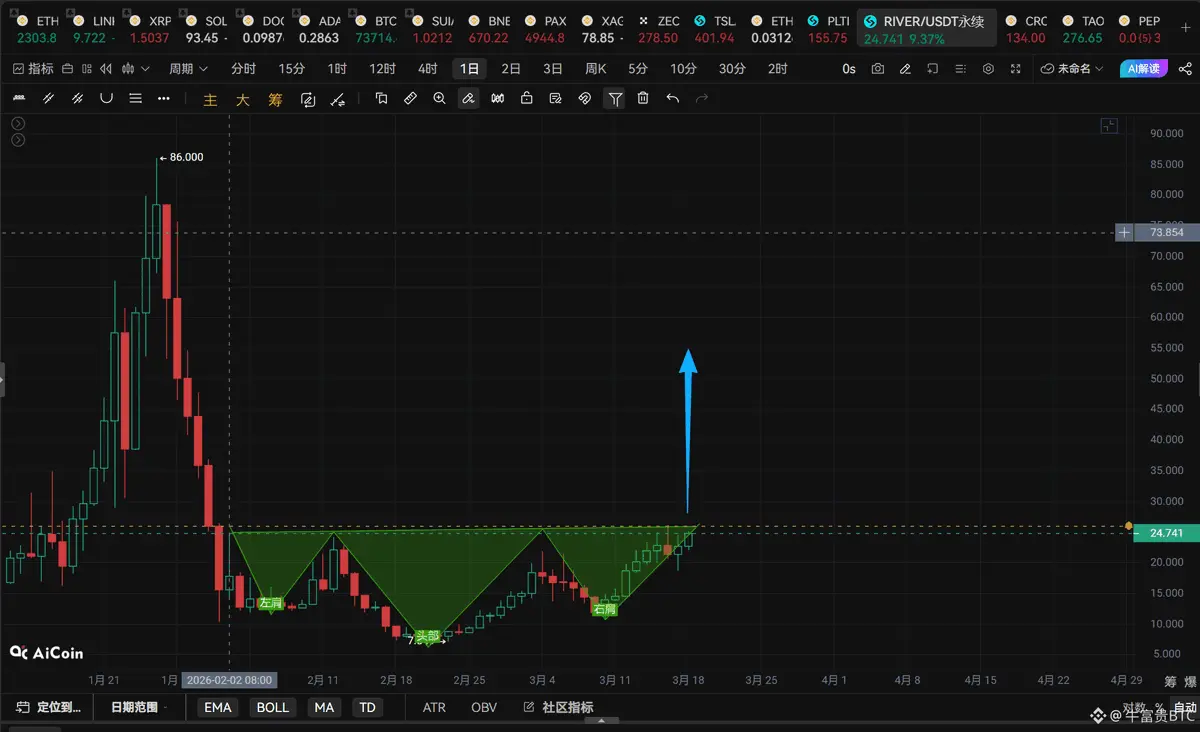The width and height of the screenshot is (1200, 732).
Task: Take a chart screenshot with camera icon
Action: point(877,69)
